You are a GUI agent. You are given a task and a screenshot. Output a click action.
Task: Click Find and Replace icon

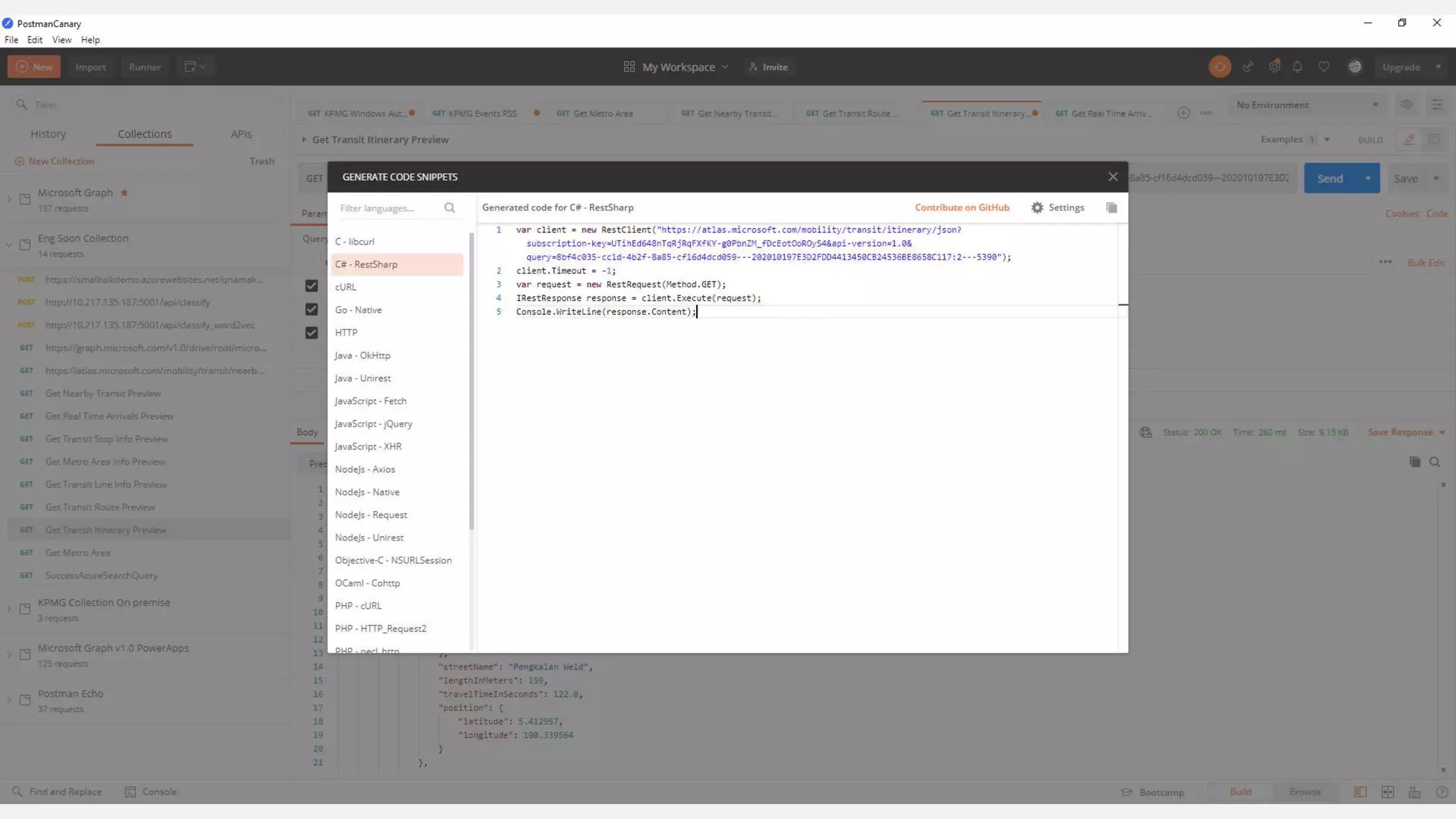pos(17,791)
